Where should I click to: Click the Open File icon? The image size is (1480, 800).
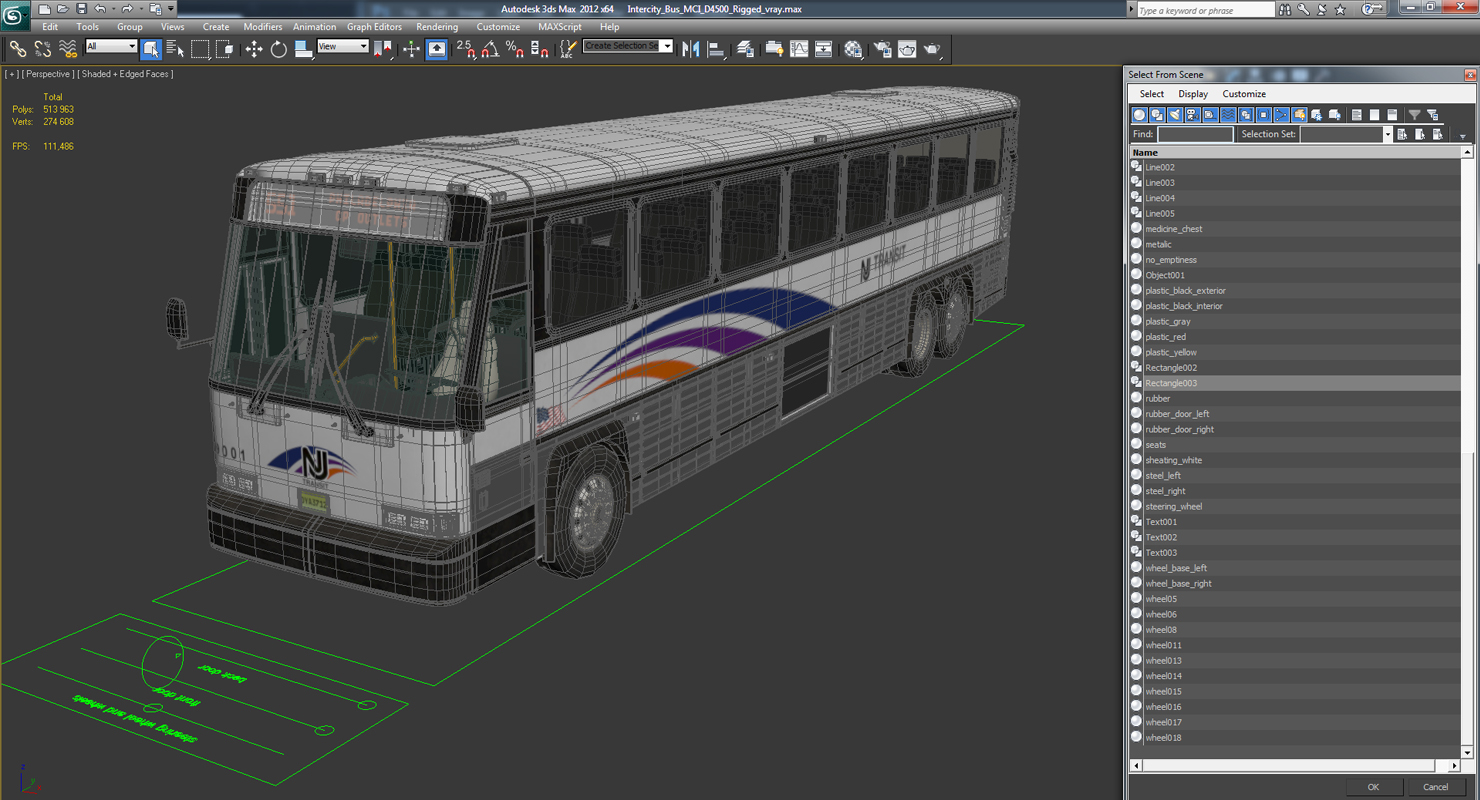coord(62,9)
